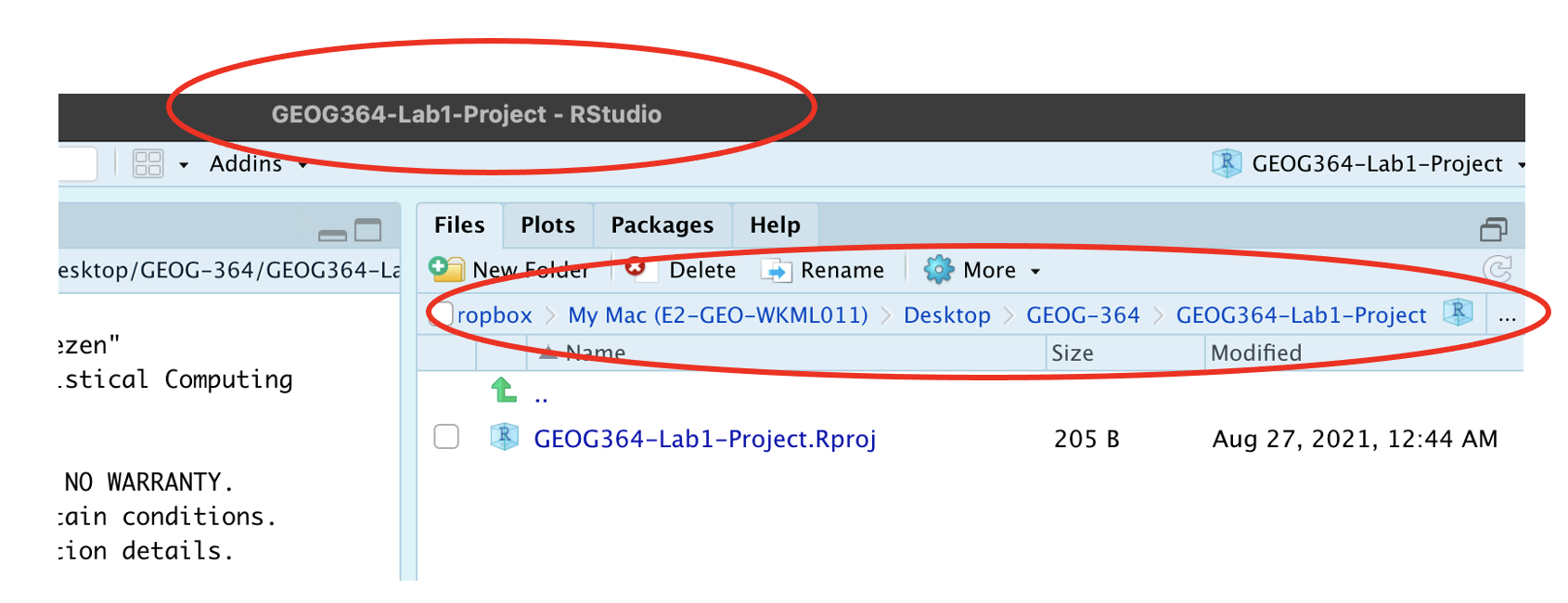Navigate to Desktop in the breadcrumb path
The height and width of the screenshot is (603, 1568).
click(946, 315)
